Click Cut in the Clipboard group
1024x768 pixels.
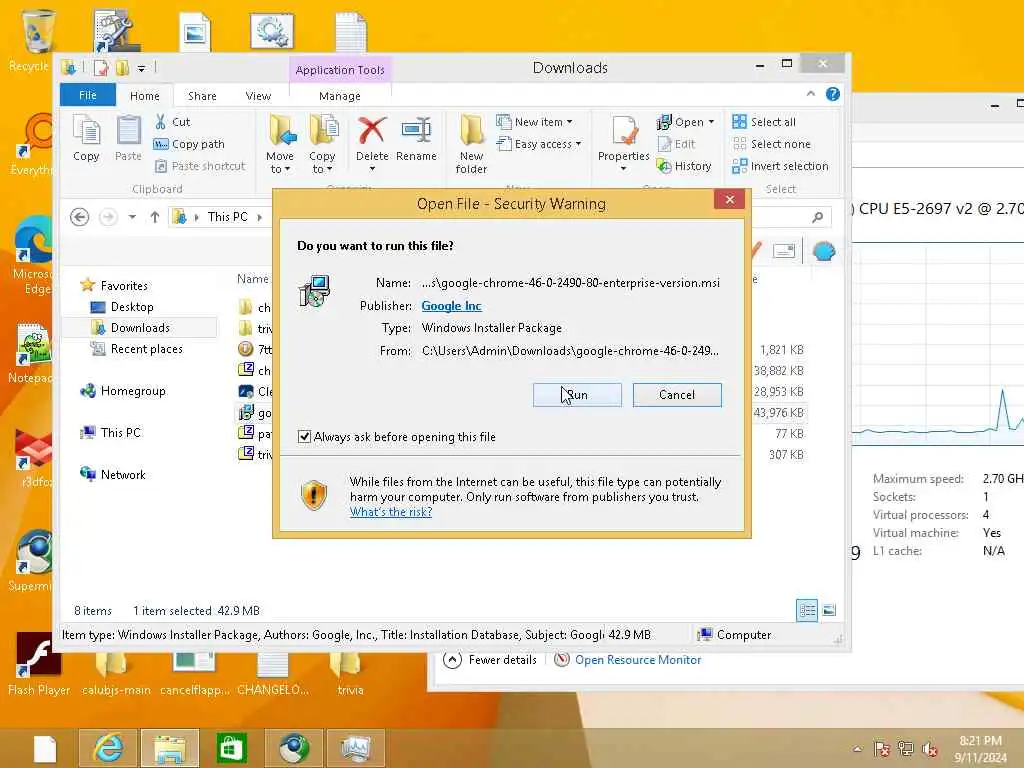tap(172, 121)
